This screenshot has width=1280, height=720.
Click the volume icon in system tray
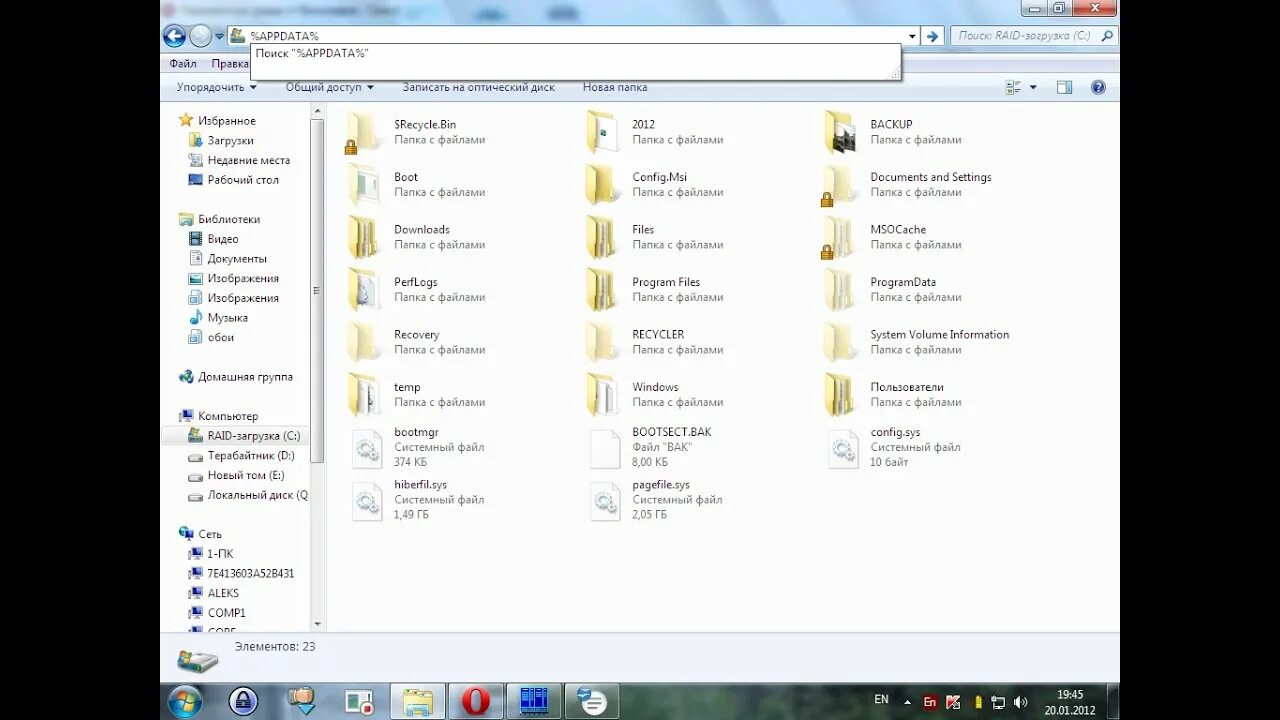[1020, 702]
